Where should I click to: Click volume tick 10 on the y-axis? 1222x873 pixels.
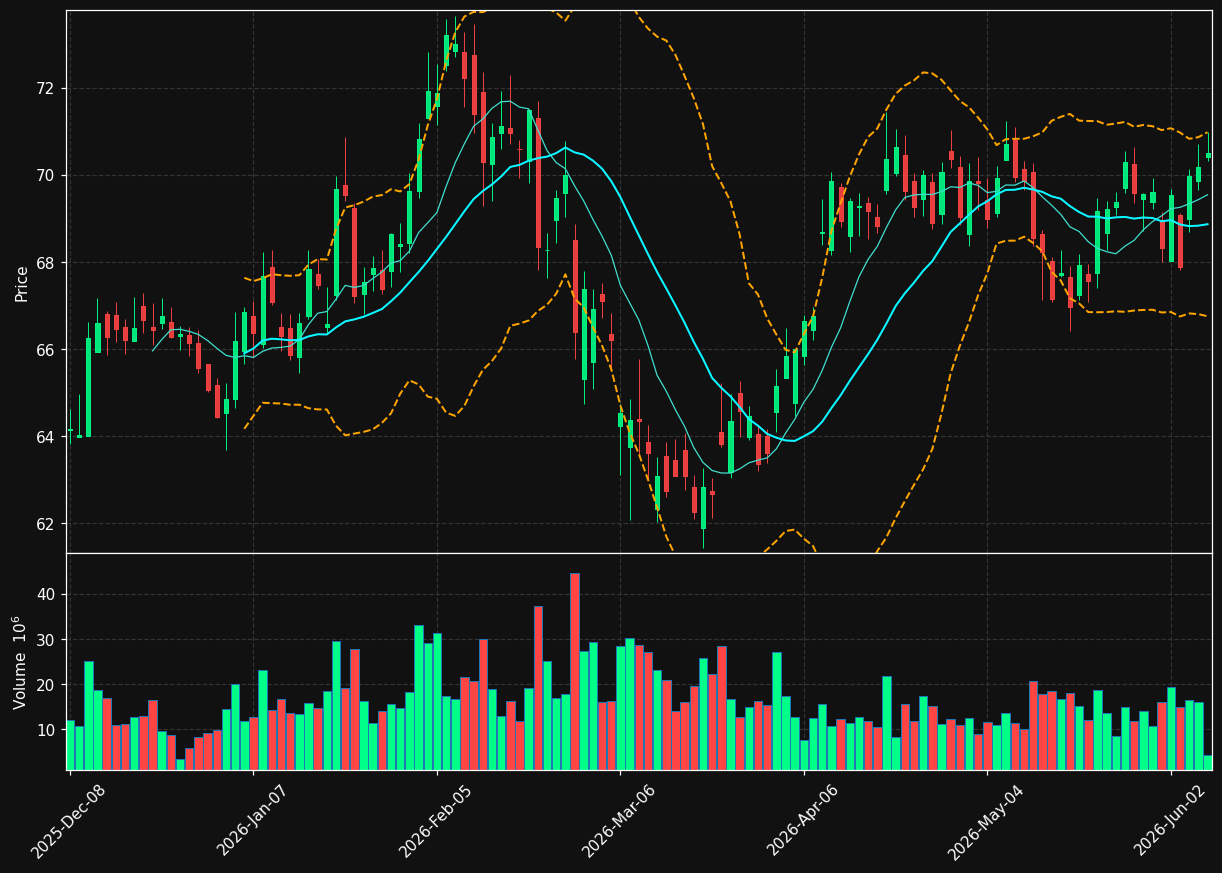click(46, 730)
